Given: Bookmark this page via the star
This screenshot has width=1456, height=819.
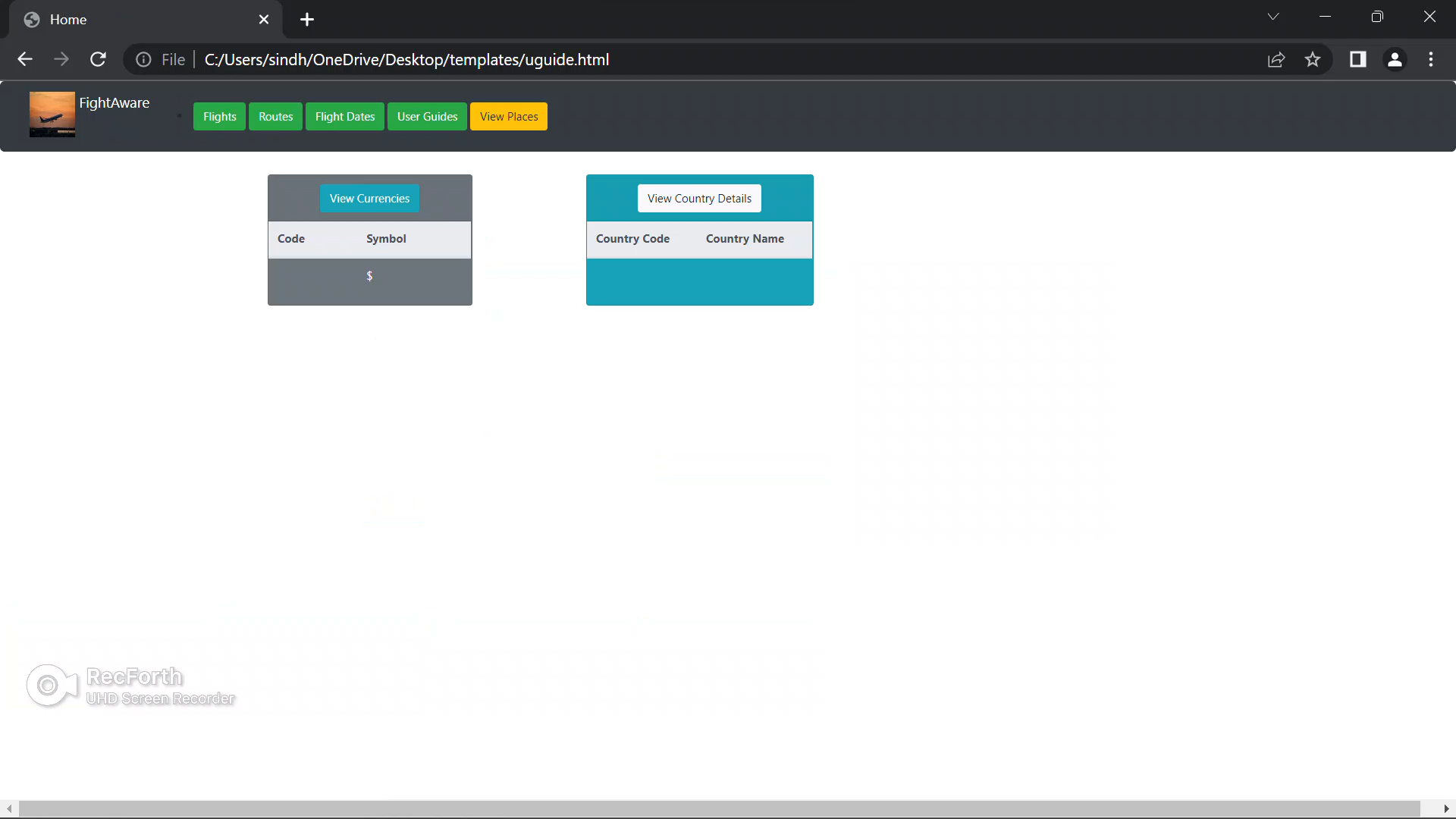Looking at the screenshot, I should [1313, 59].
